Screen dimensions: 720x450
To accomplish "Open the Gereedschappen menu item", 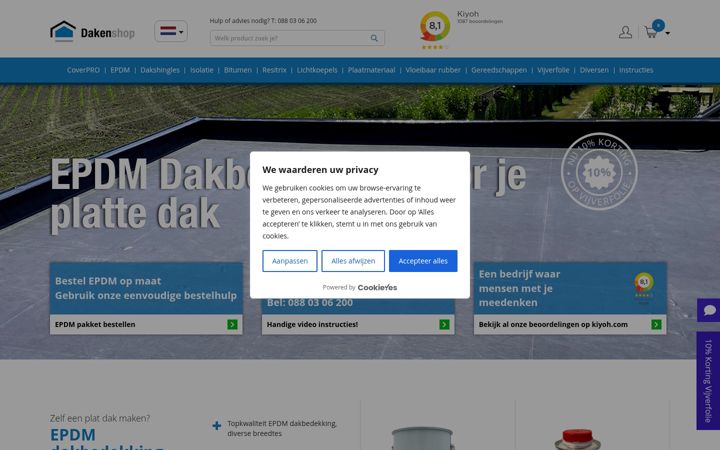I will 499,70.
